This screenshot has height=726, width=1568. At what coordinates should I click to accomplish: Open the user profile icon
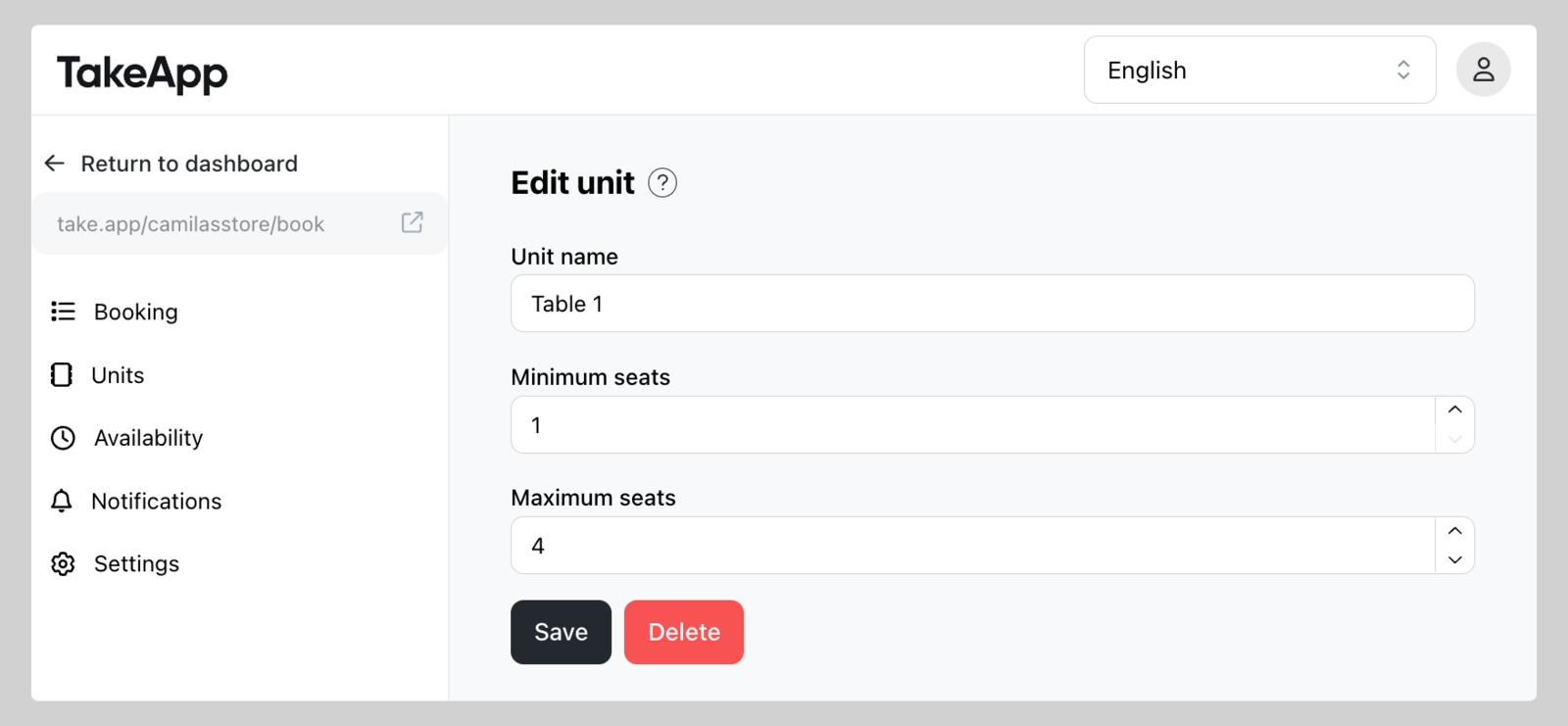1483,70
